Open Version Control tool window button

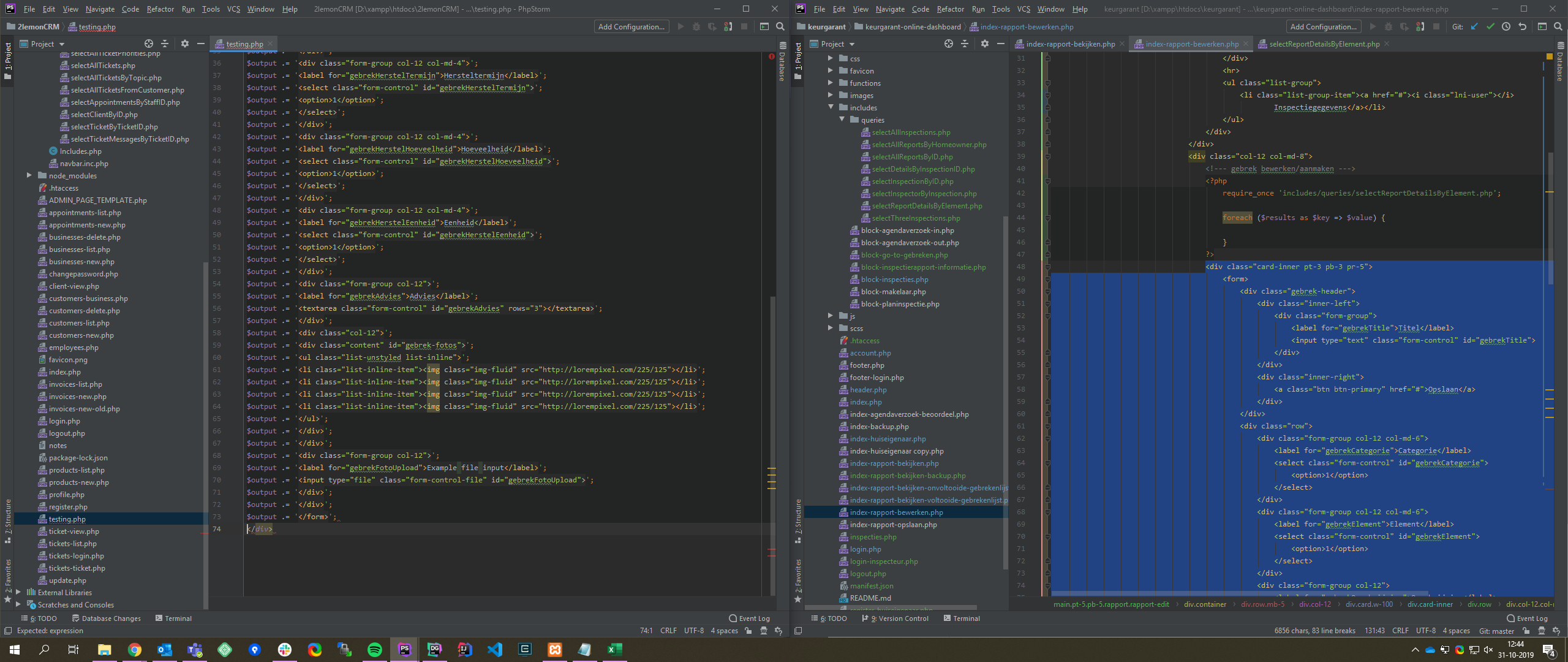tap(895, 618)
